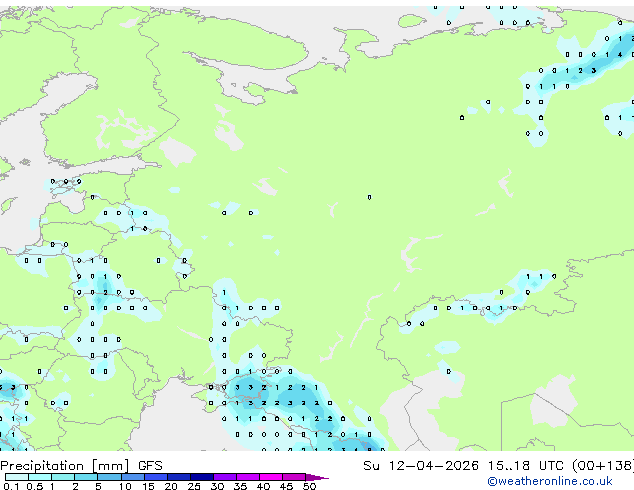Click the legend arrow tip beyond 50
Viewport: 634px width, 490px height.
tap(317, 477)
